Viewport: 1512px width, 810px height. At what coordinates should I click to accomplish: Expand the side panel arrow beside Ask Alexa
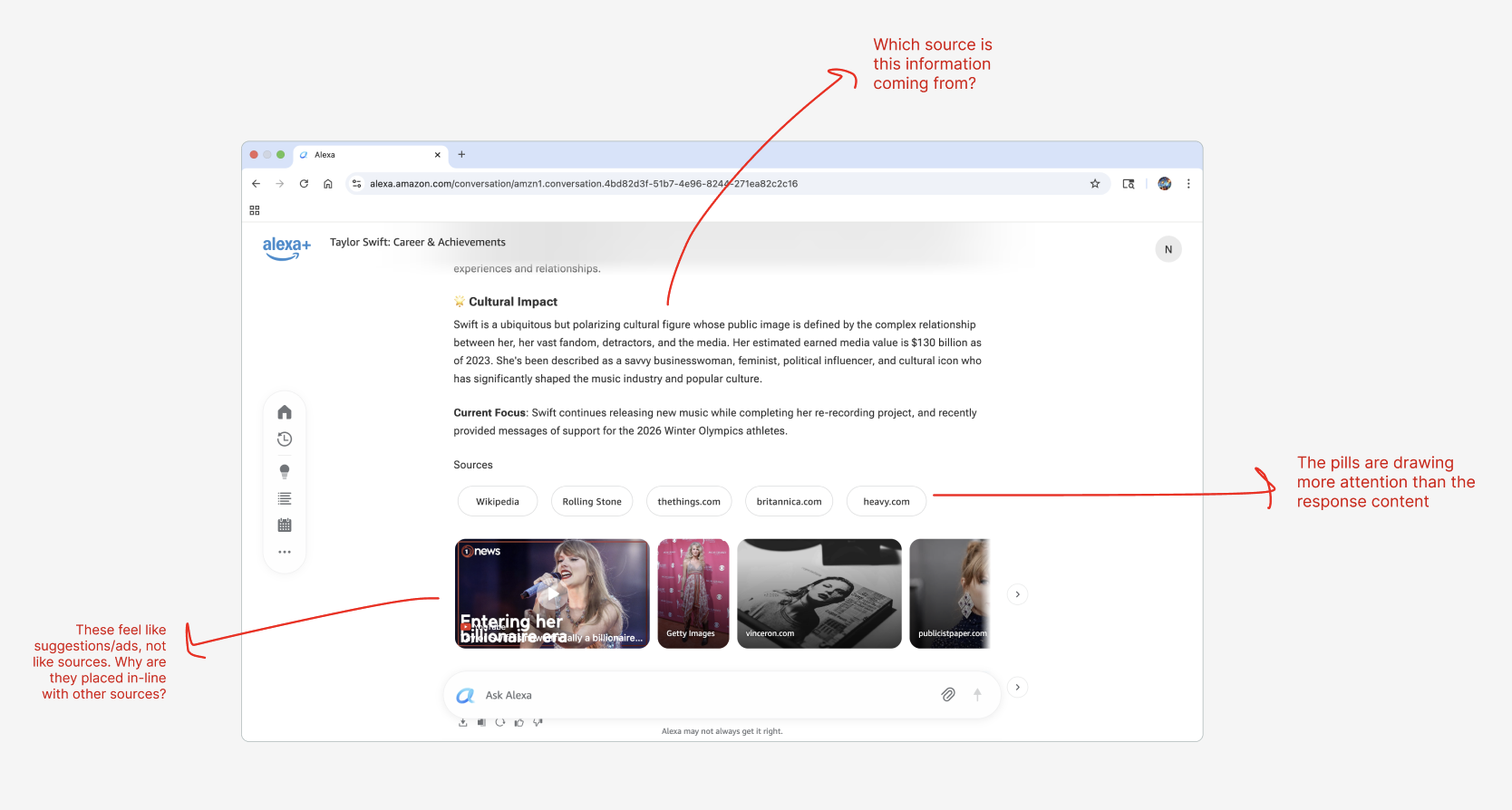[1018, 687]
